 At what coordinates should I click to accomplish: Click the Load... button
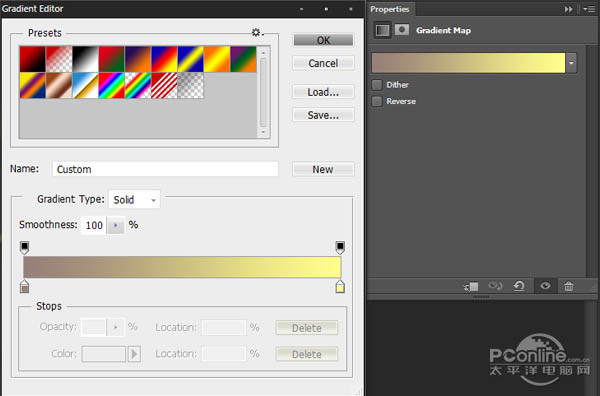[323, 92]
